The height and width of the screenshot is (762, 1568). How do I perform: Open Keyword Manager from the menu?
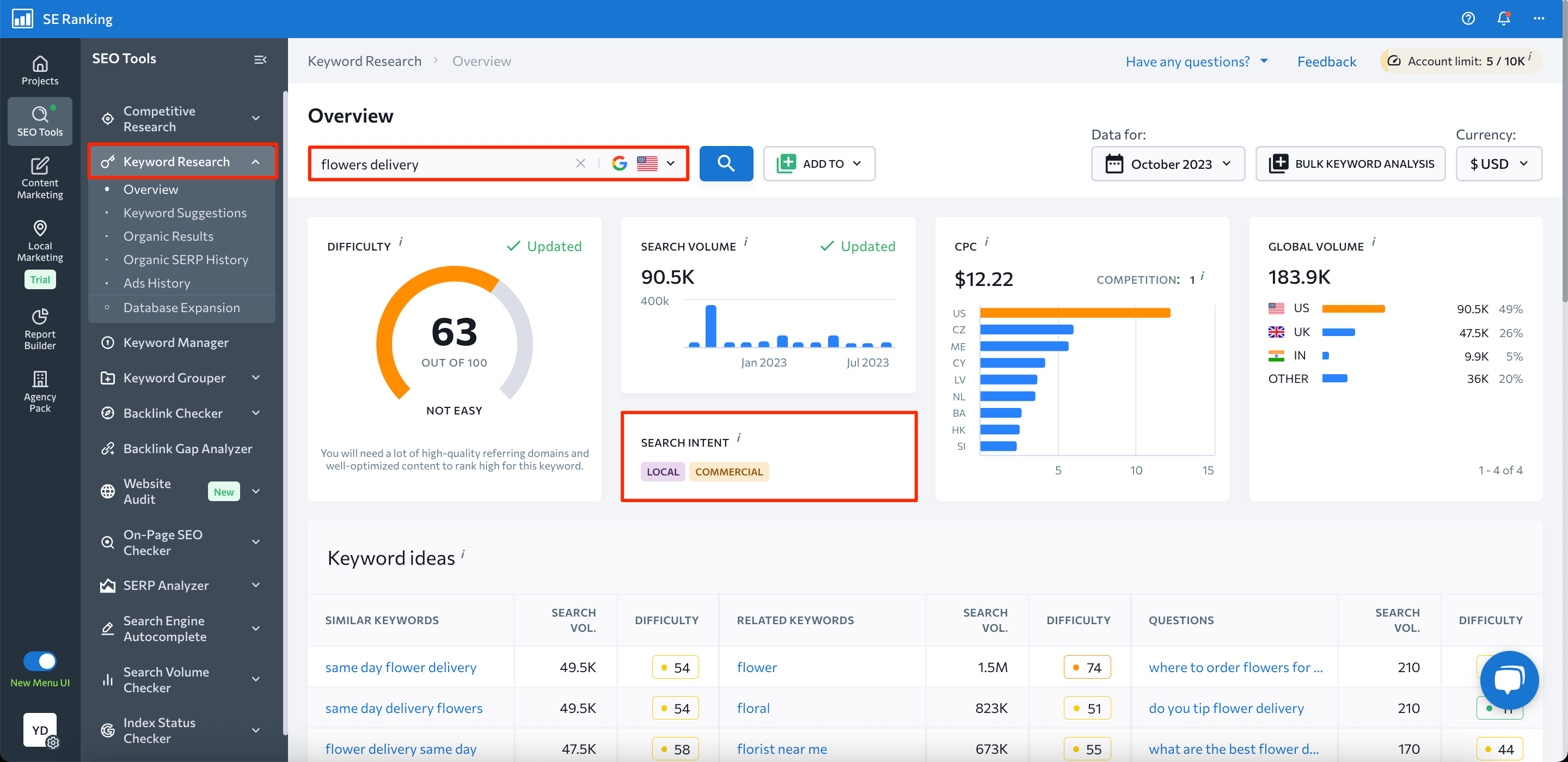coord(176,342)
